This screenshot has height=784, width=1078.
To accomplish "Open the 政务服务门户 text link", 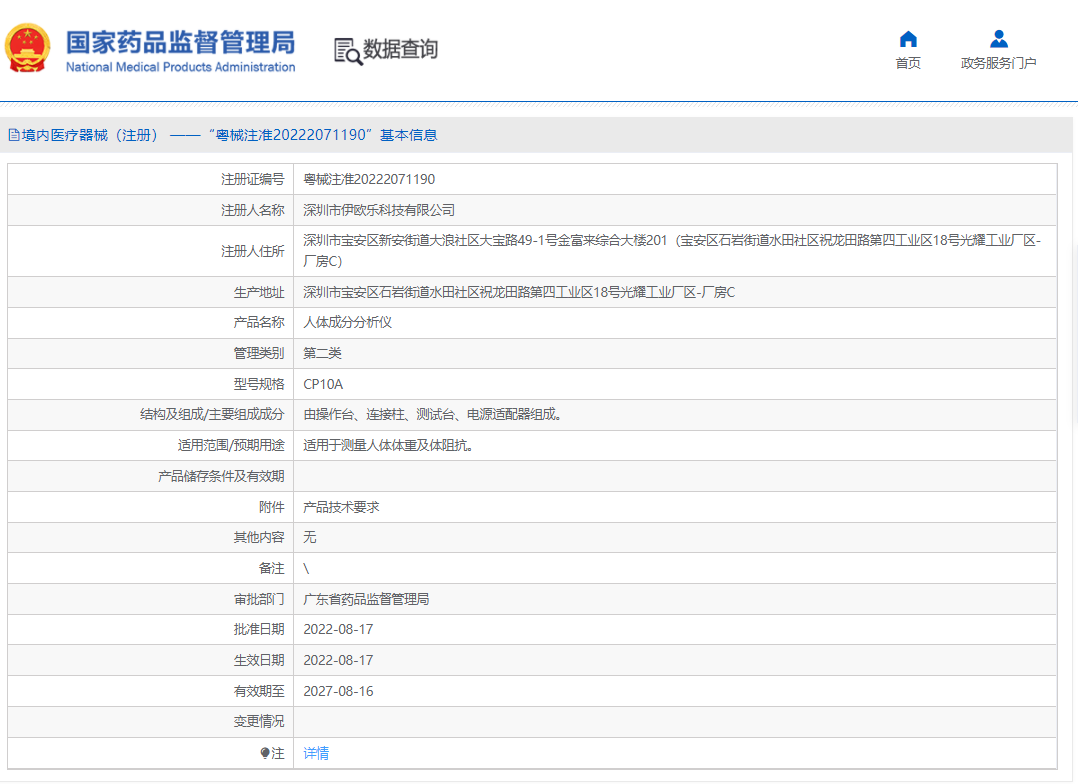I will click(998, 64).
